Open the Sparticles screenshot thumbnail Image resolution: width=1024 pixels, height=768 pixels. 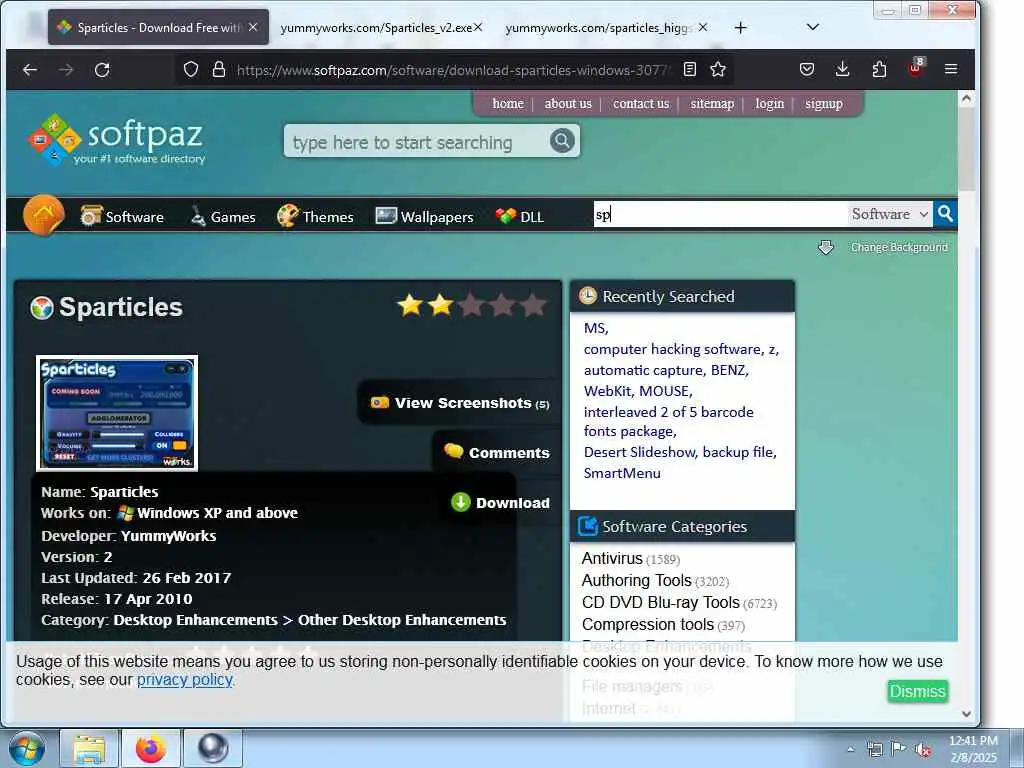pos(117,413)
